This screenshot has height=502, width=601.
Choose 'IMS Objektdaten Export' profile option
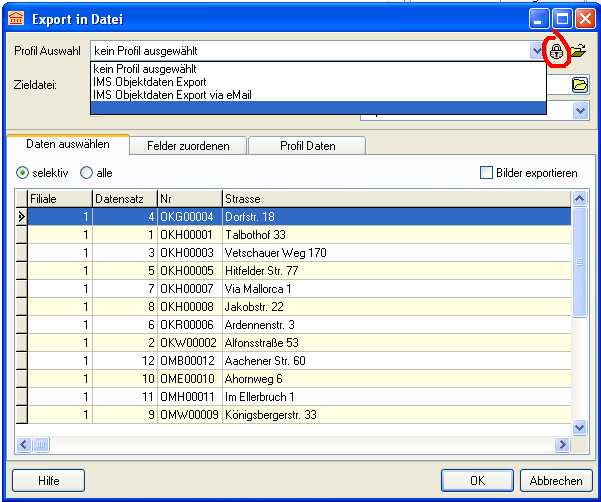149,82
